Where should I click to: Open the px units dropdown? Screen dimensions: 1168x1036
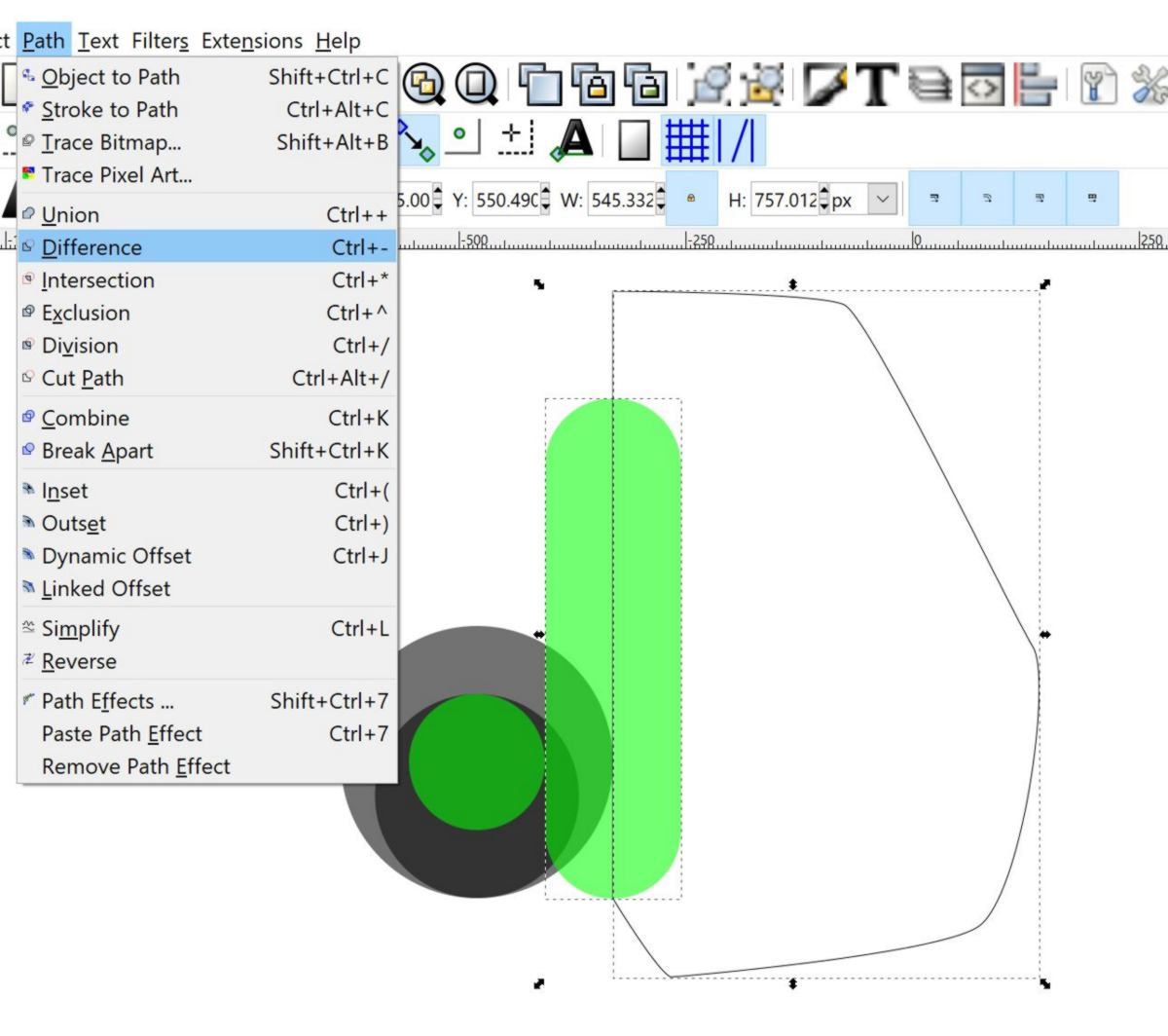click(x=863, y=200)
